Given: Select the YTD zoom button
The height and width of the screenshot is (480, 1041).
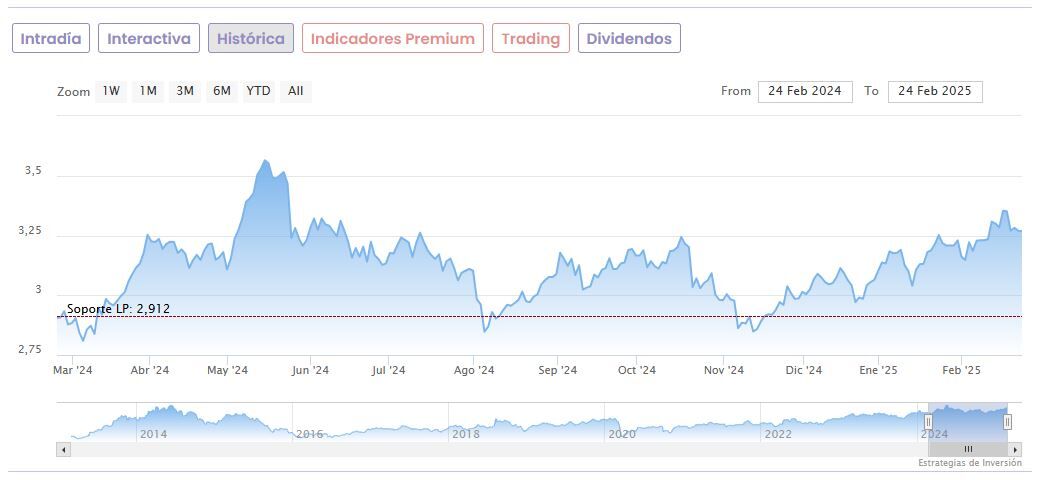Looking at the screenshot, I should pyautogui.click(x=258, y=91).
